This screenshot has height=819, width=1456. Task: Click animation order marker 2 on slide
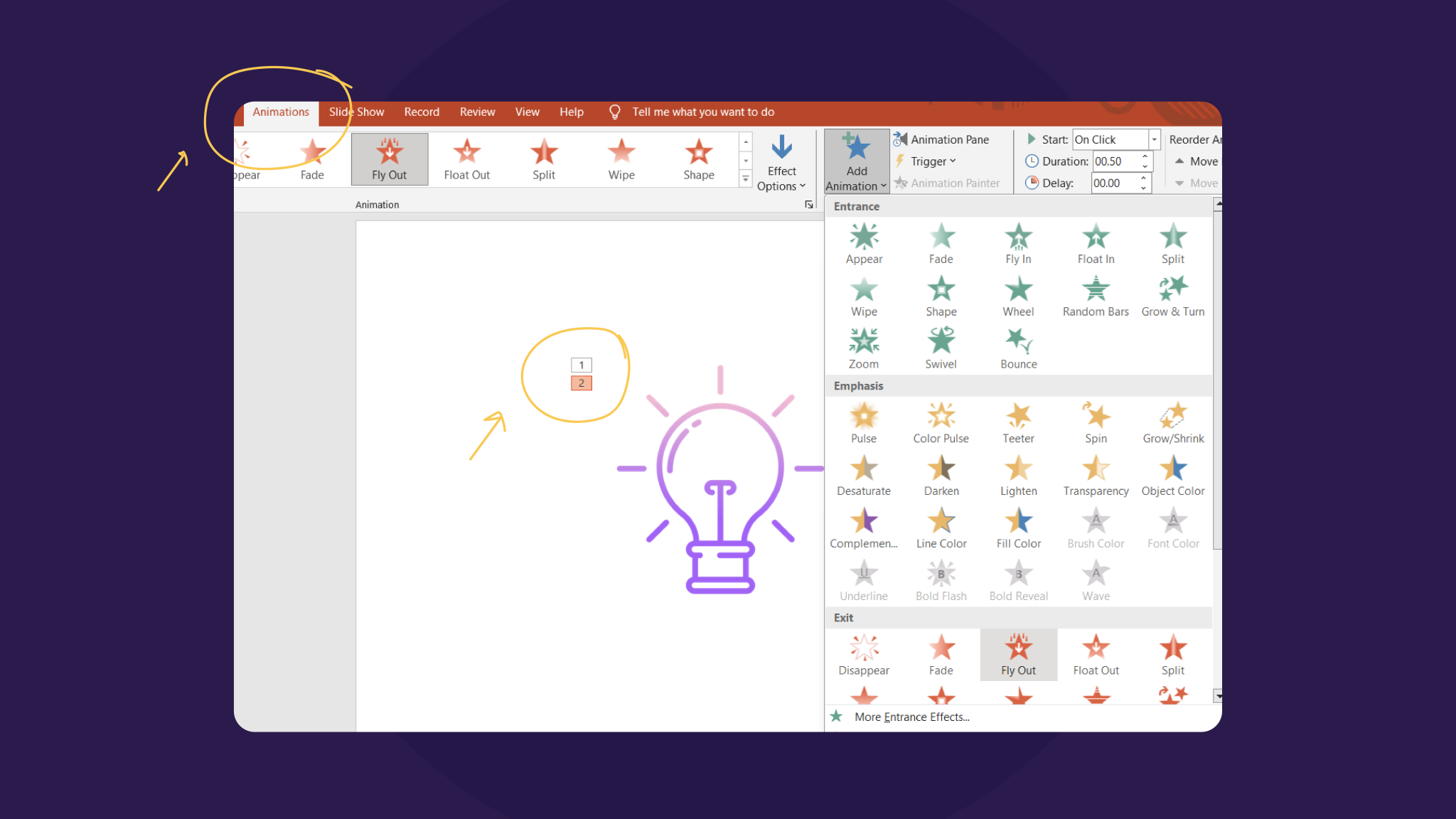point(582,383)
